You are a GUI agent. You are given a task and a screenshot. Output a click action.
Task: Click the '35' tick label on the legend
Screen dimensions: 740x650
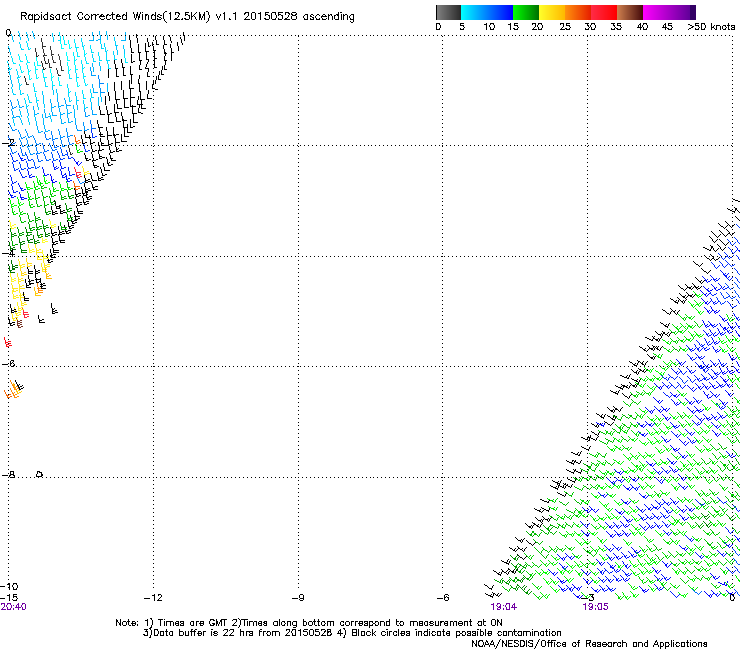(616, 27)
